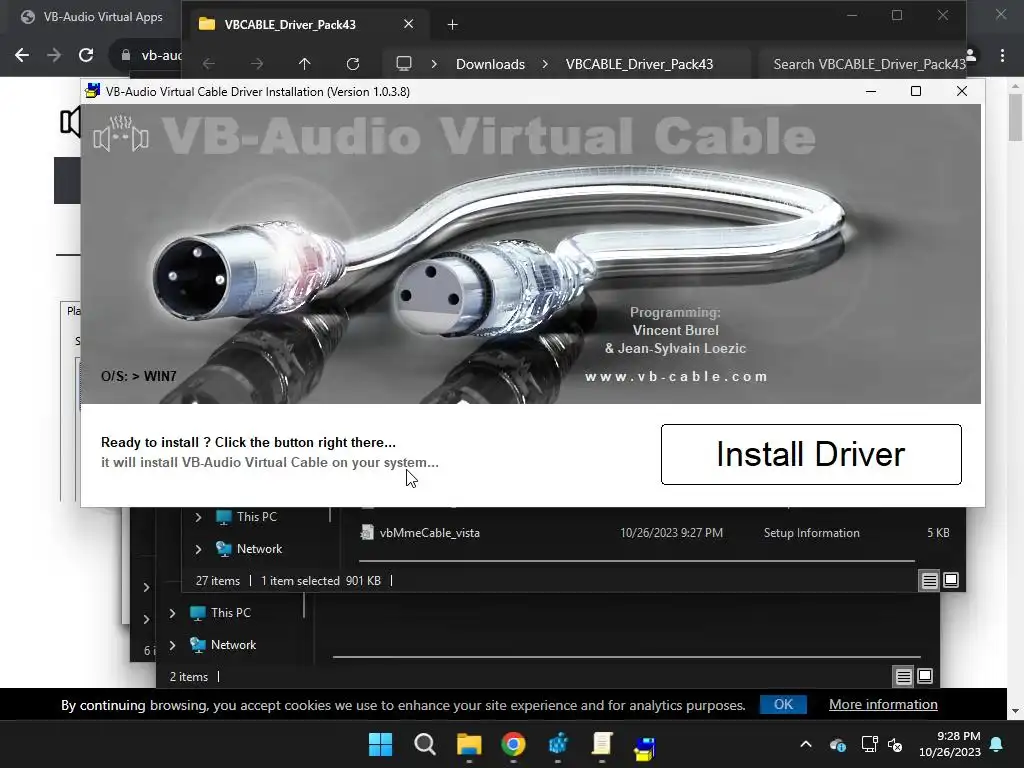Click VBCABLE_Driver_Pack43 in the breadcrumb path
Image resolution: width=1024 pixels, height=768 pixels.
tap(639, 64)
